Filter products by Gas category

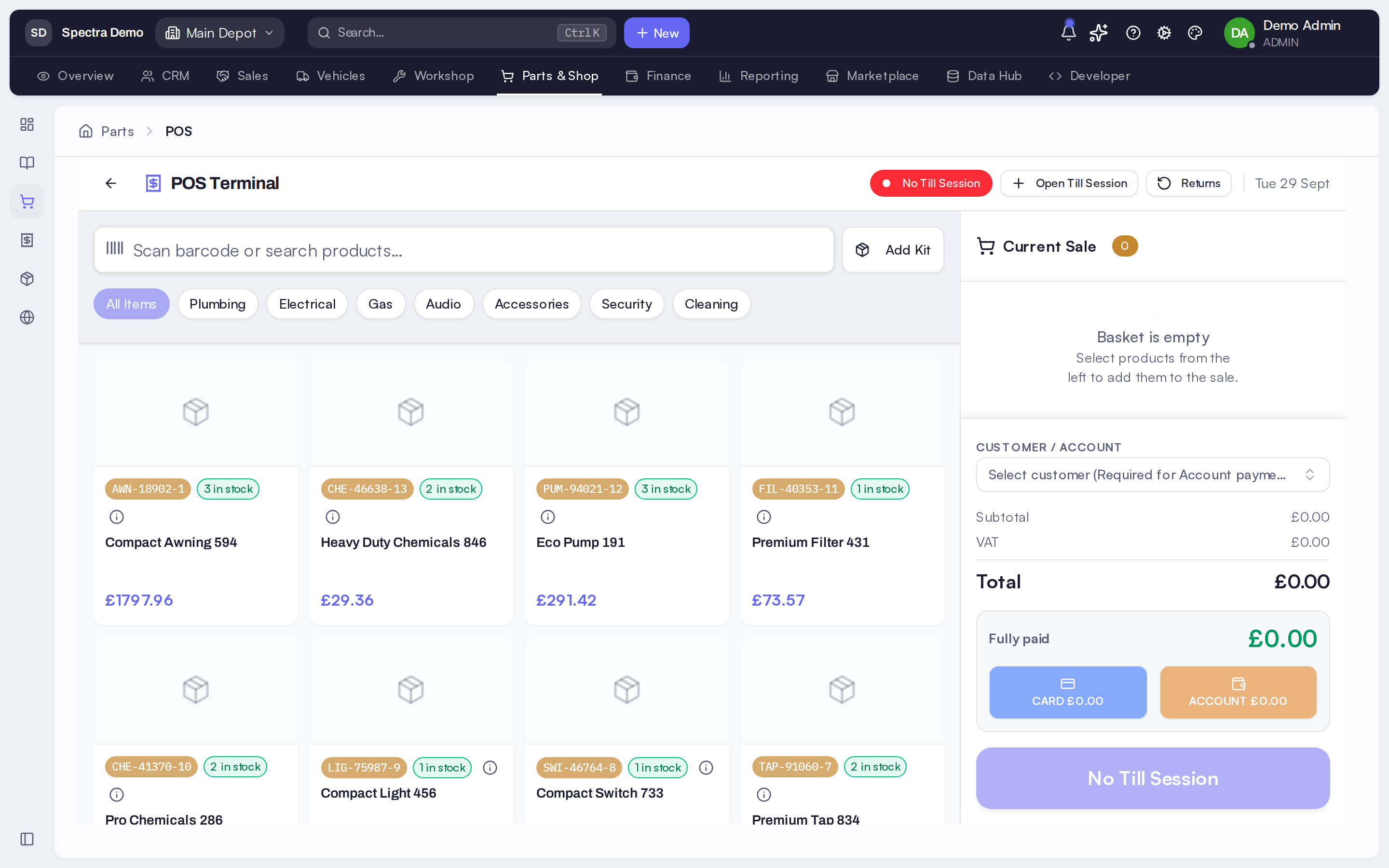pyautogui.click(x=381, y=304)
